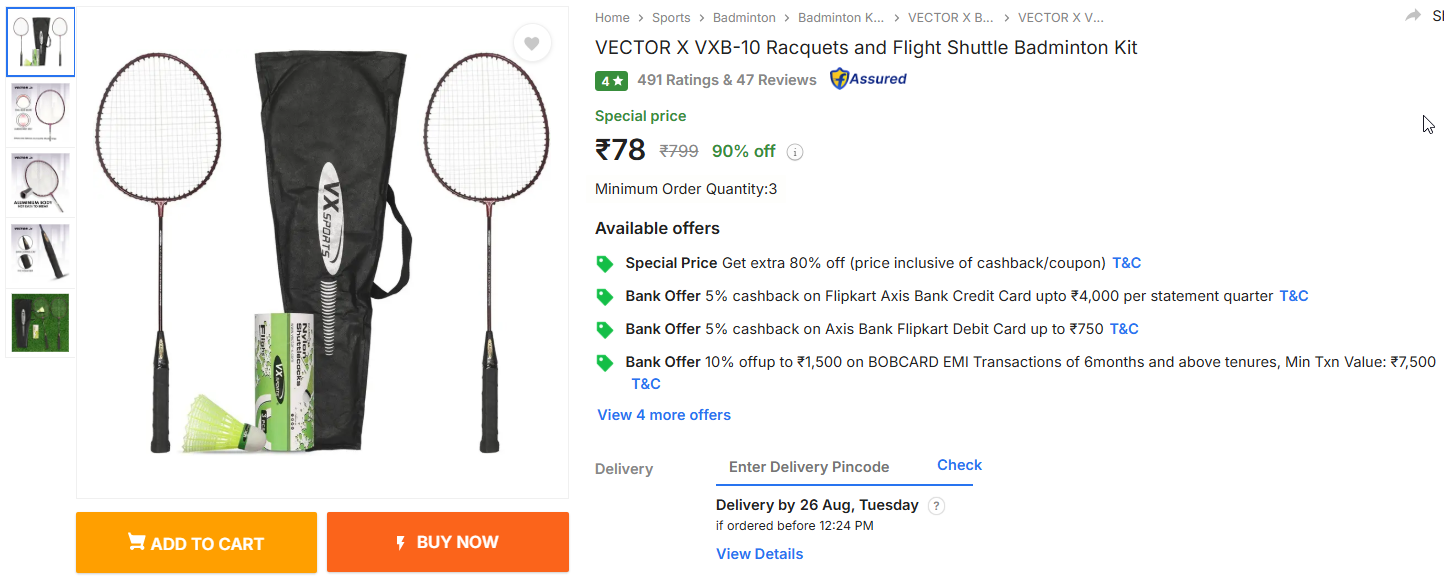Open T&C for Special Price offer
This screenshot has width=1444, height=585.
(1126, 263)
